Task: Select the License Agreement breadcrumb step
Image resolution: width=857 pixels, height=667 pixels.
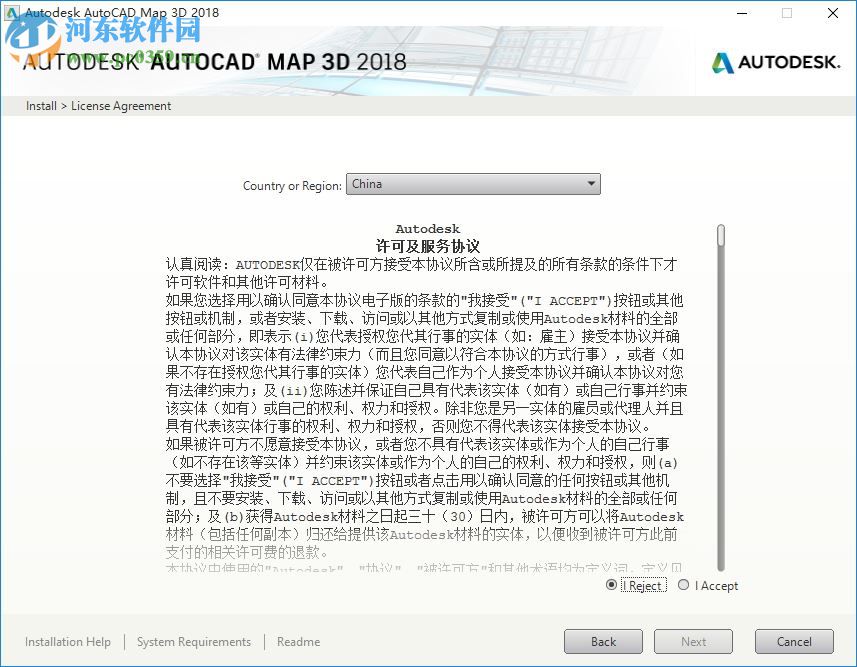Action: pos(121,106)
